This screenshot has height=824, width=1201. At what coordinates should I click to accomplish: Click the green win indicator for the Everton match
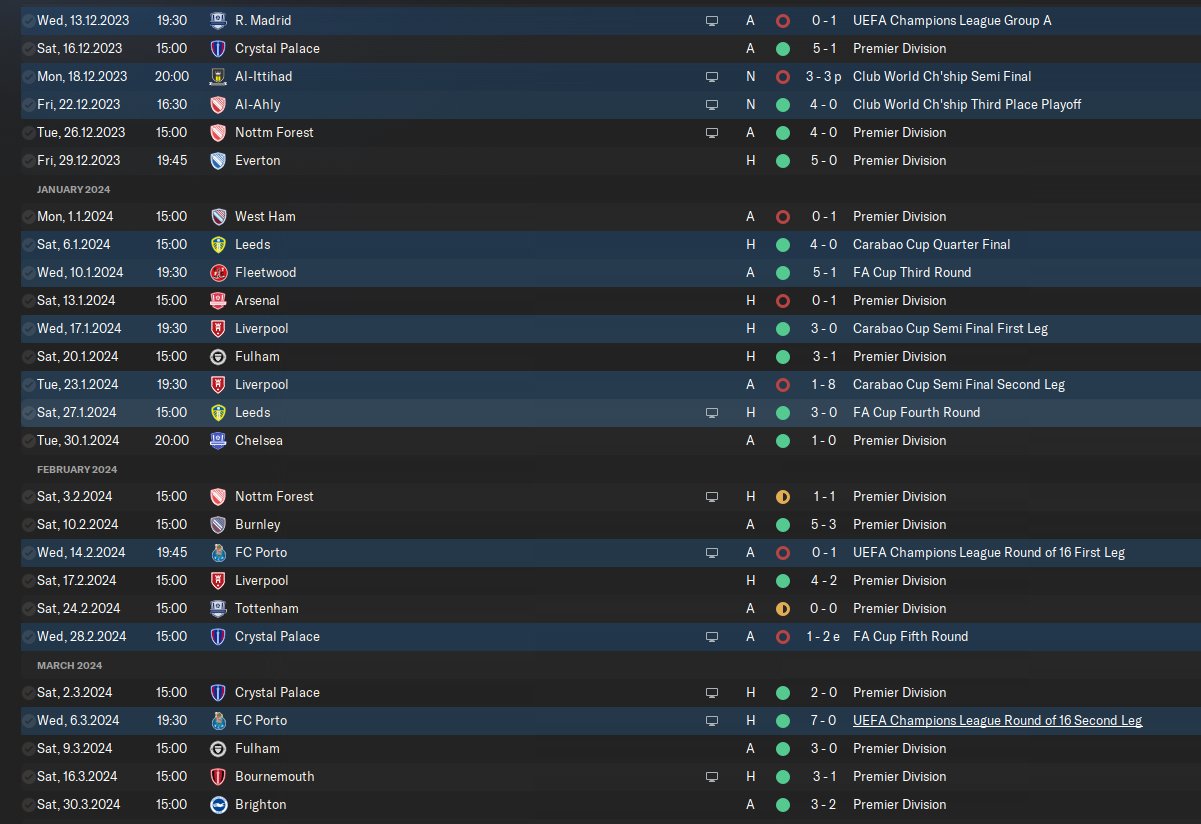click(783, 160)
